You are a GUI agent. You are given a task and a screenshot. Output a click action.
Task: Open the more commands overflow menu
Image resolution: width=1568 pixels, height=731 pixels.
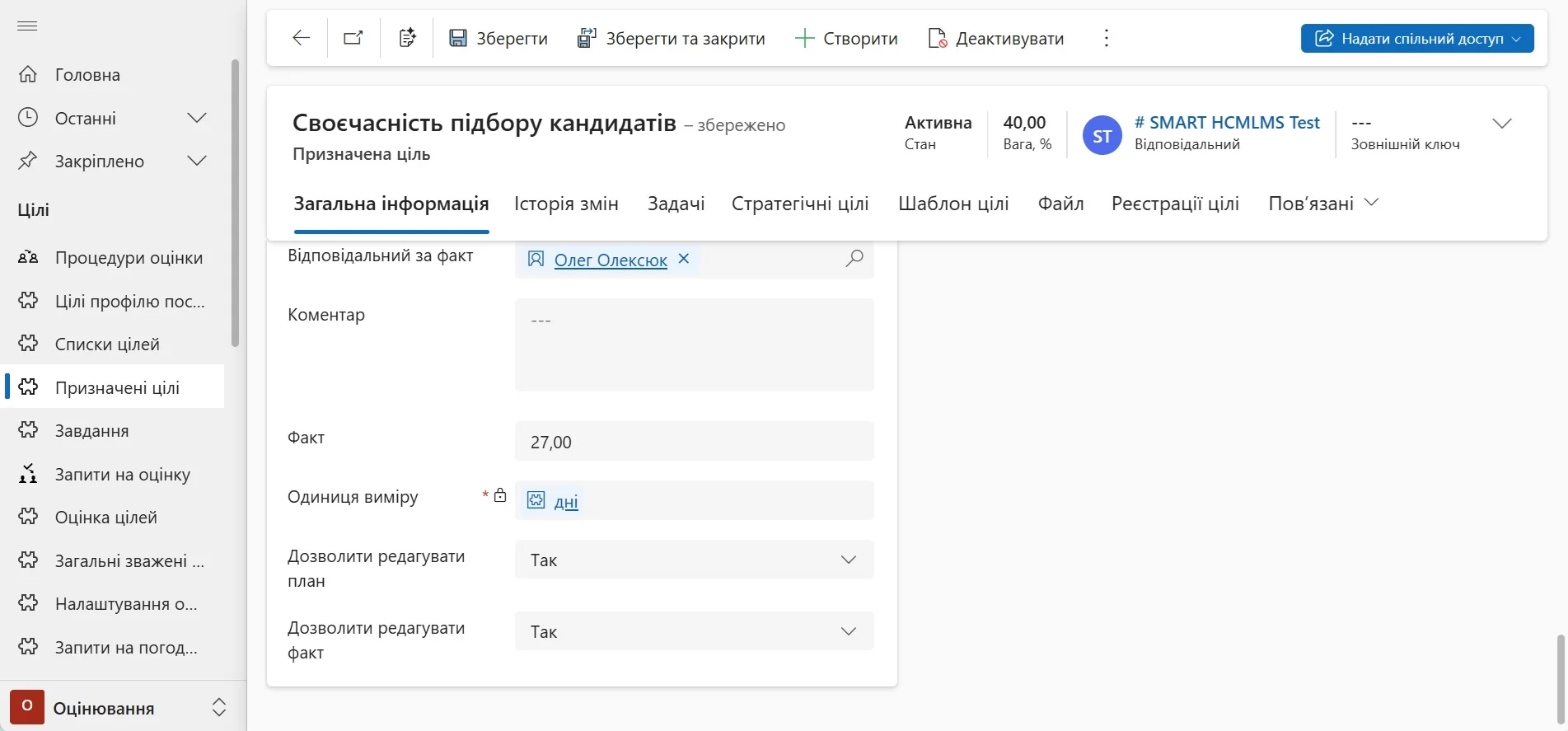pos(1107,38)
